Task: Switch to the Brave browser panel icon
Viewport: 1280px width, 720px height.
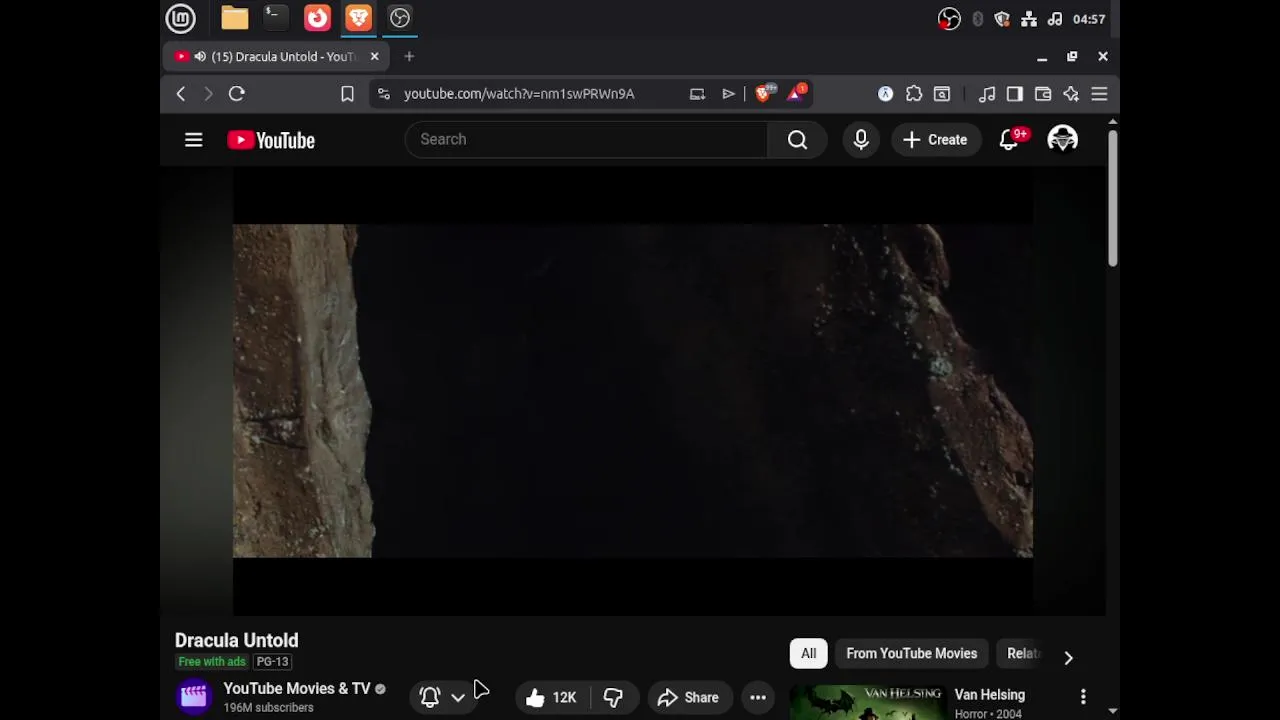Action: (x=358, y=18)
